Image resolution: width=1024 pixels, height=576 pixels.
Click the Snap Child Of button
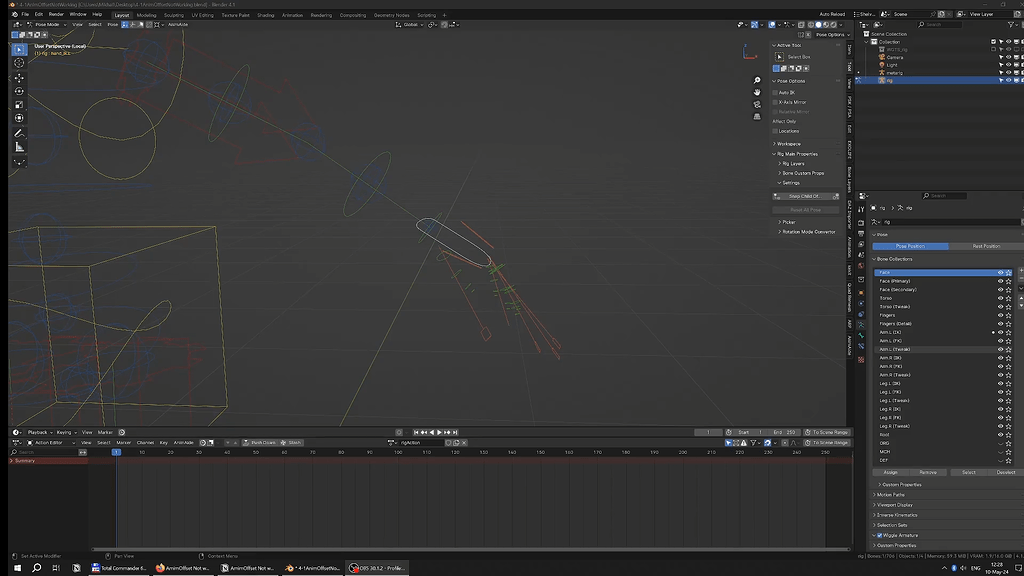pyautogui.click(x=806, y=197)
